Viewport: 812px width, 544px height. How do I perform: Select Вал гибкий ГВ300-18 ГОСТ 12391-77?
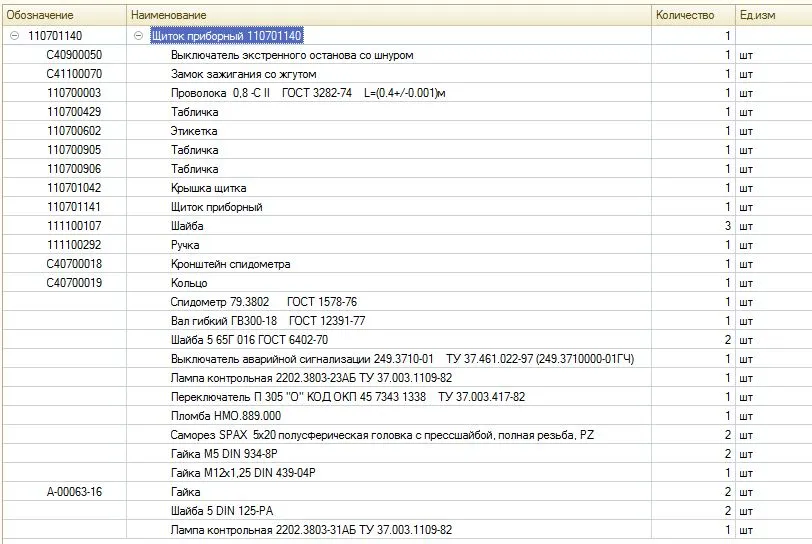pos(268,321)
